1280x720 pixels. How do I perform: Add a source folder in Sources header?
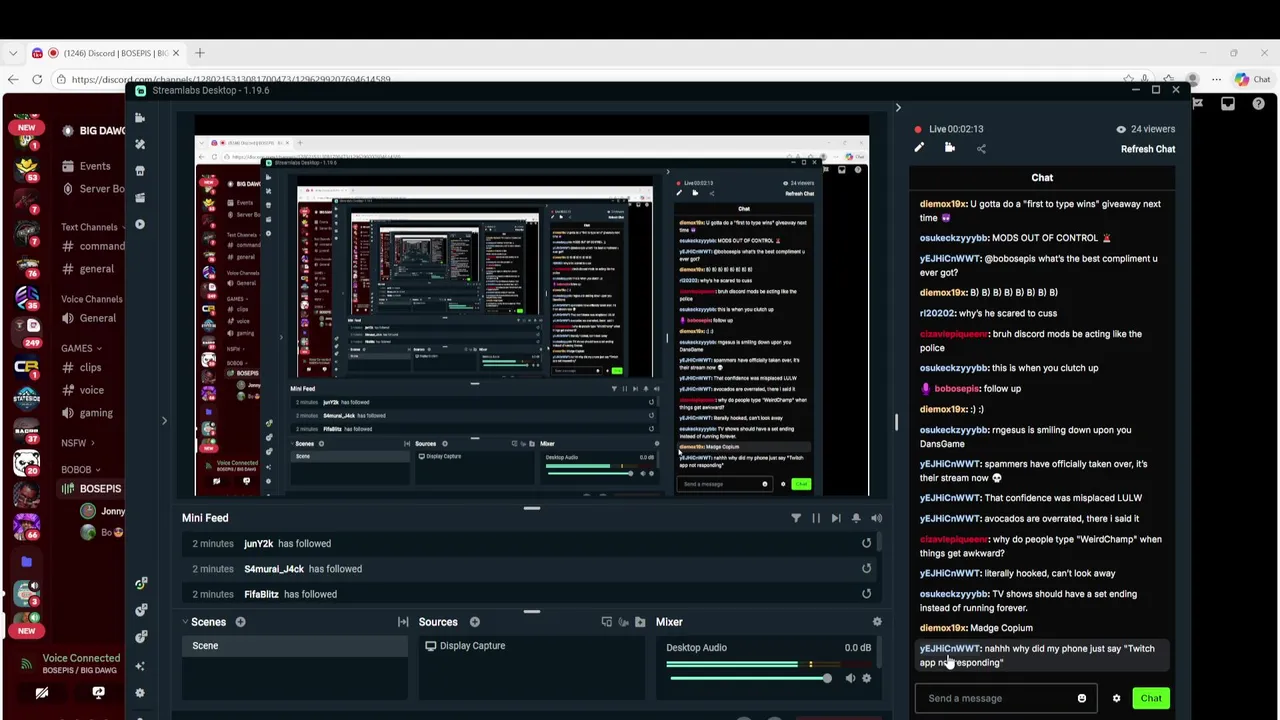(x=640, y=622)
